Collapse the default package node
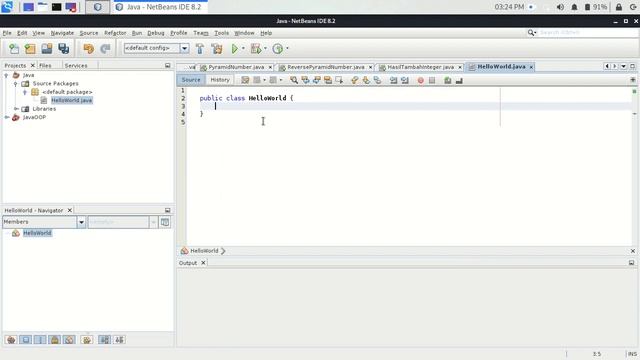This screenshot has width=640, height=360. click(x=25, y=92)
